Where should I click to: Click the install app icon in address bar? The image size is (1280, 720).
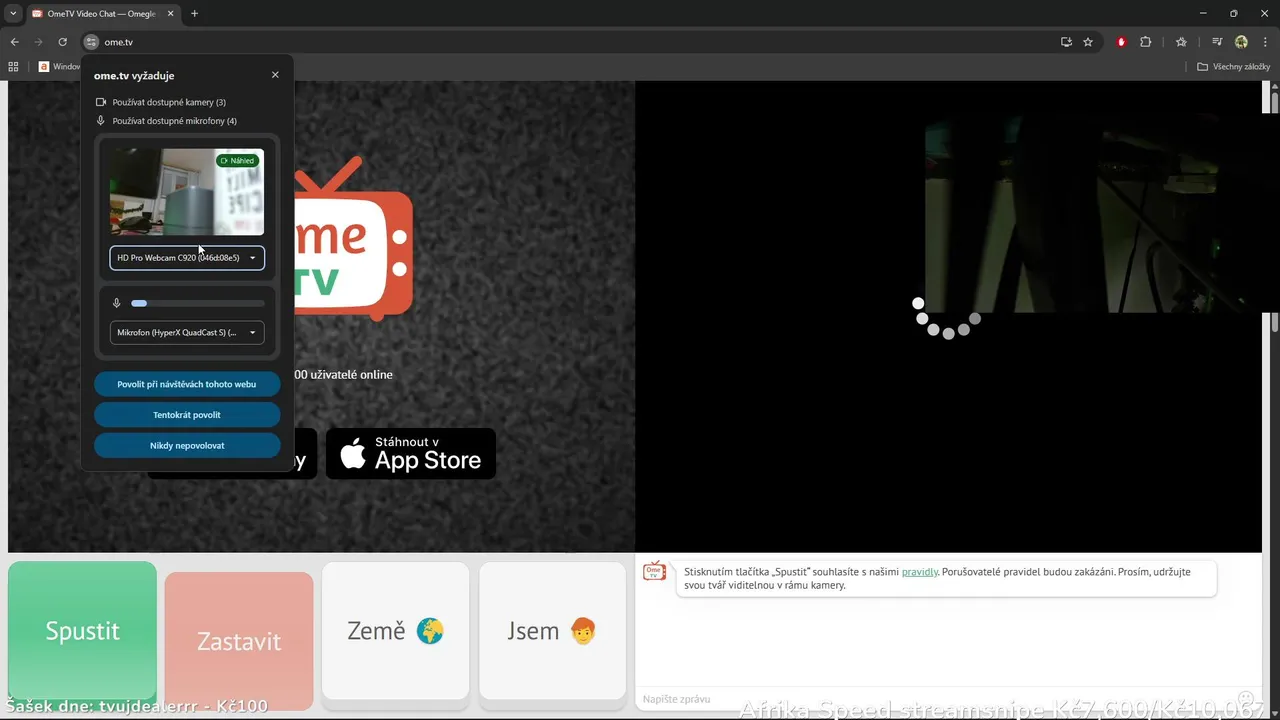pos(1066,42)
